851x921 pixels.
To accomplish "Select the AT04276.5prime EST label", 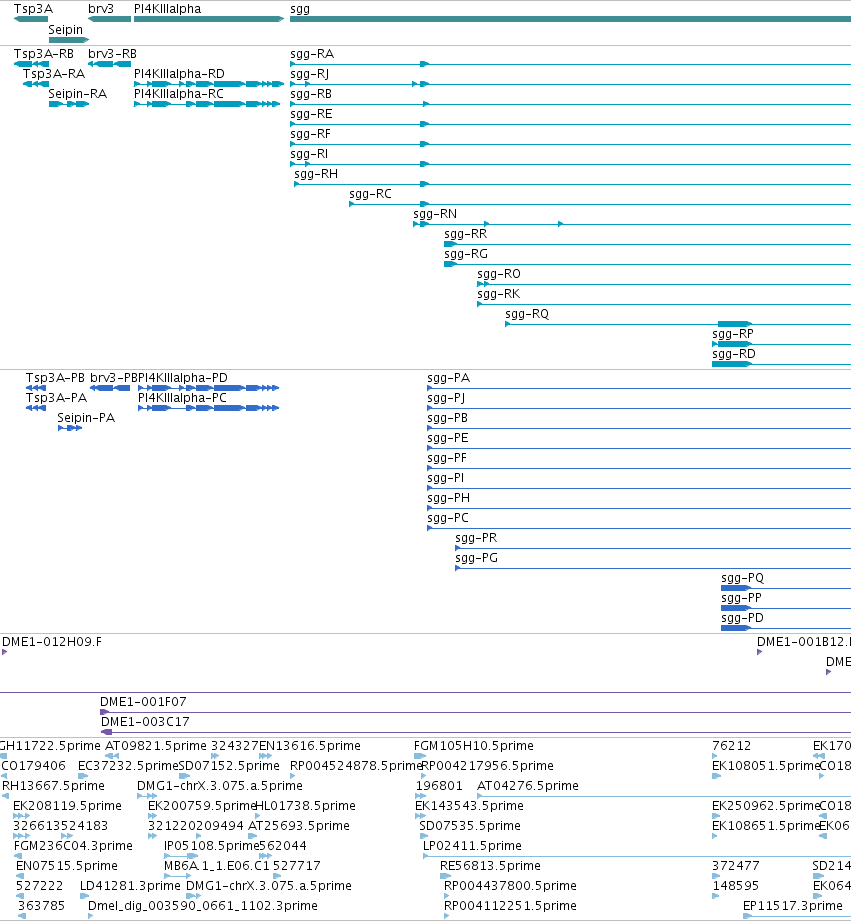I will pyautogui.click(x=527, y=785).
